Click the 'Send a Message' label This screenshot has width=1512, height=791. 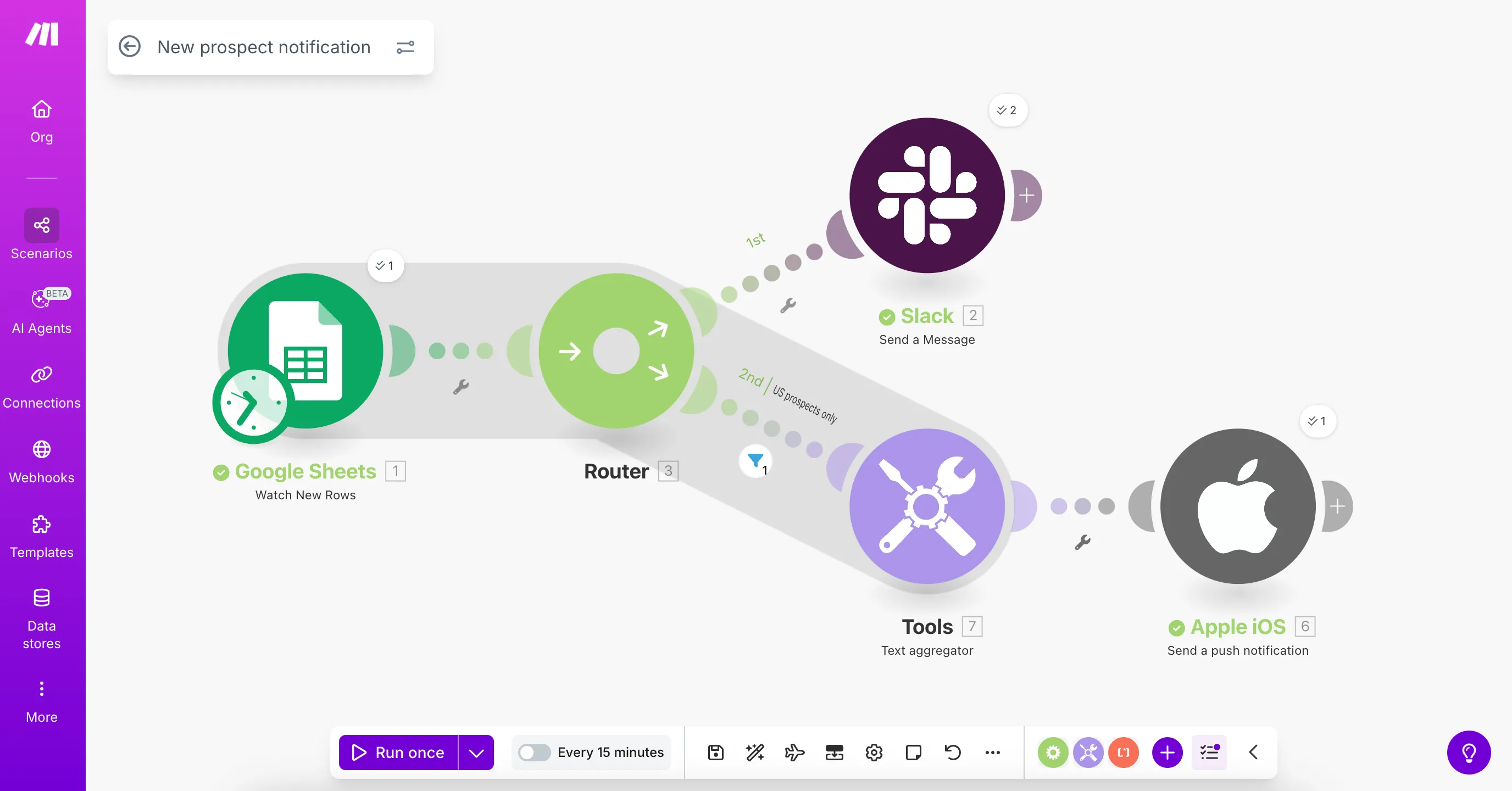click(927, 339)
